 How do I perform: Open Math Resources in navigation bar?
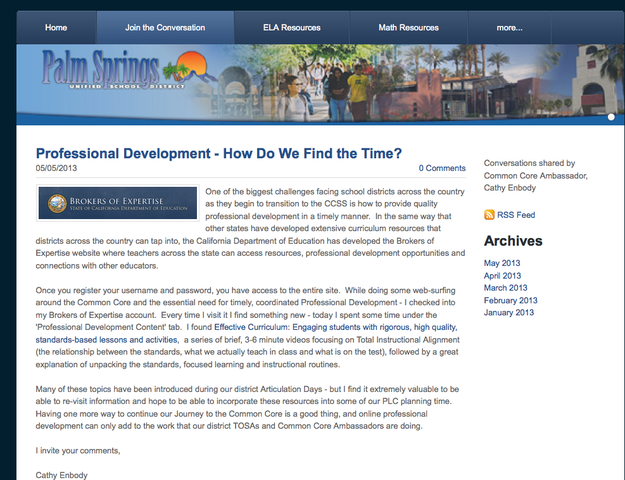pyautogui.click(x=409, y=28)
